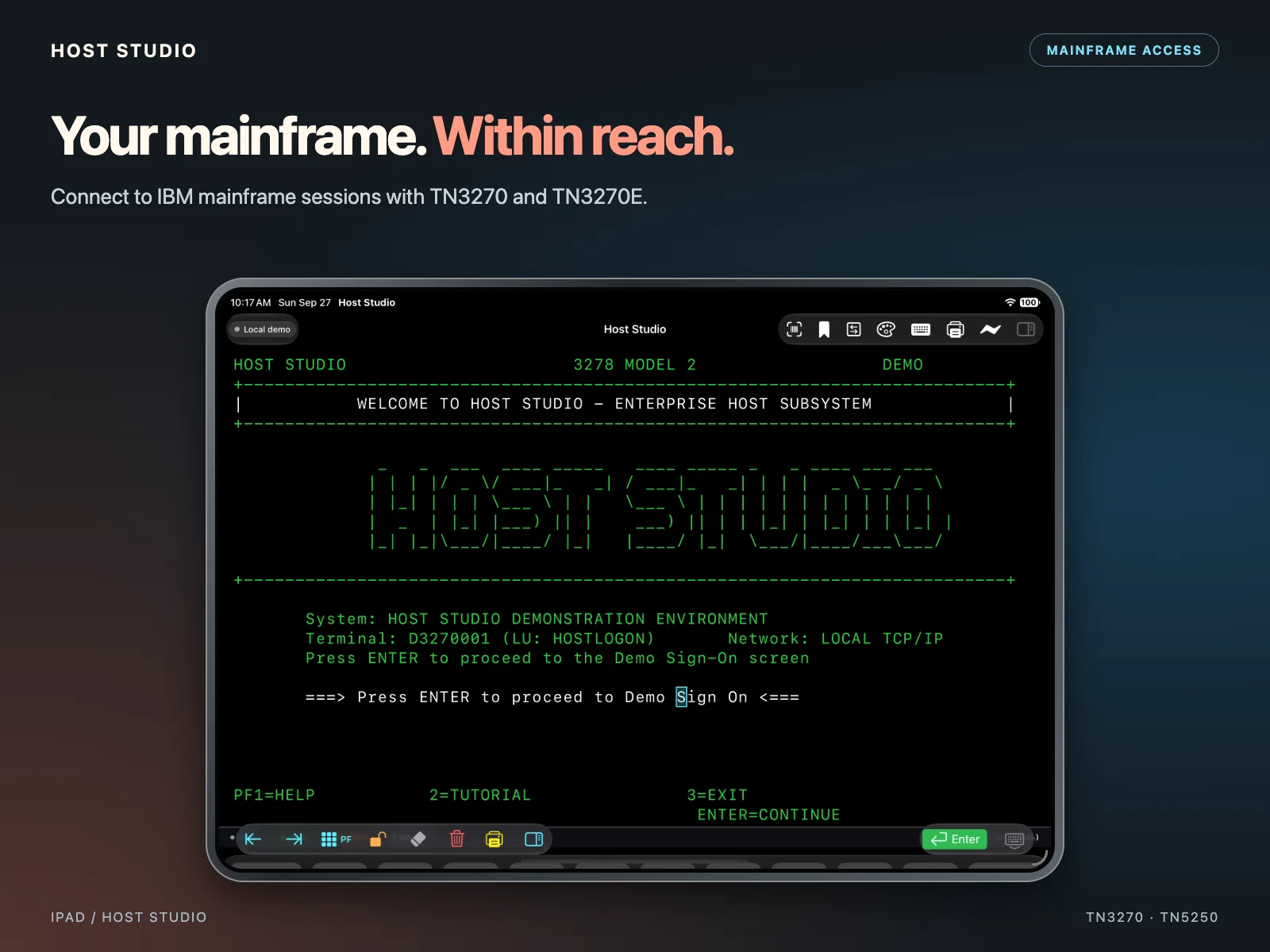Open the PF keys grid

pos(336,839)
